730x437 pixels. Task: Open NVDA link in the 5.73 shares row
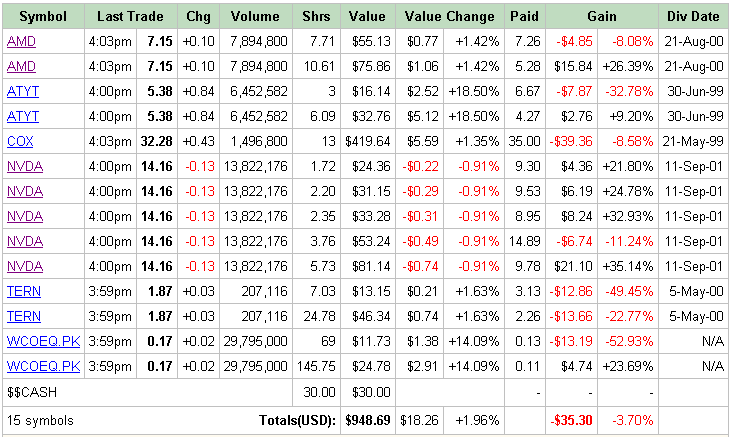pos(25,267)
